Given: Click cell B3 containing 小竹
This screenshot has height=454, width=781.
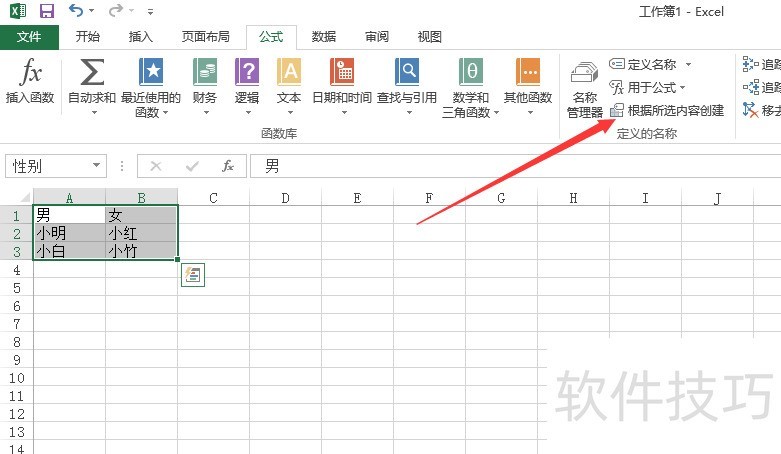Looking at the screenshot, I should click(x=141, y=251).
